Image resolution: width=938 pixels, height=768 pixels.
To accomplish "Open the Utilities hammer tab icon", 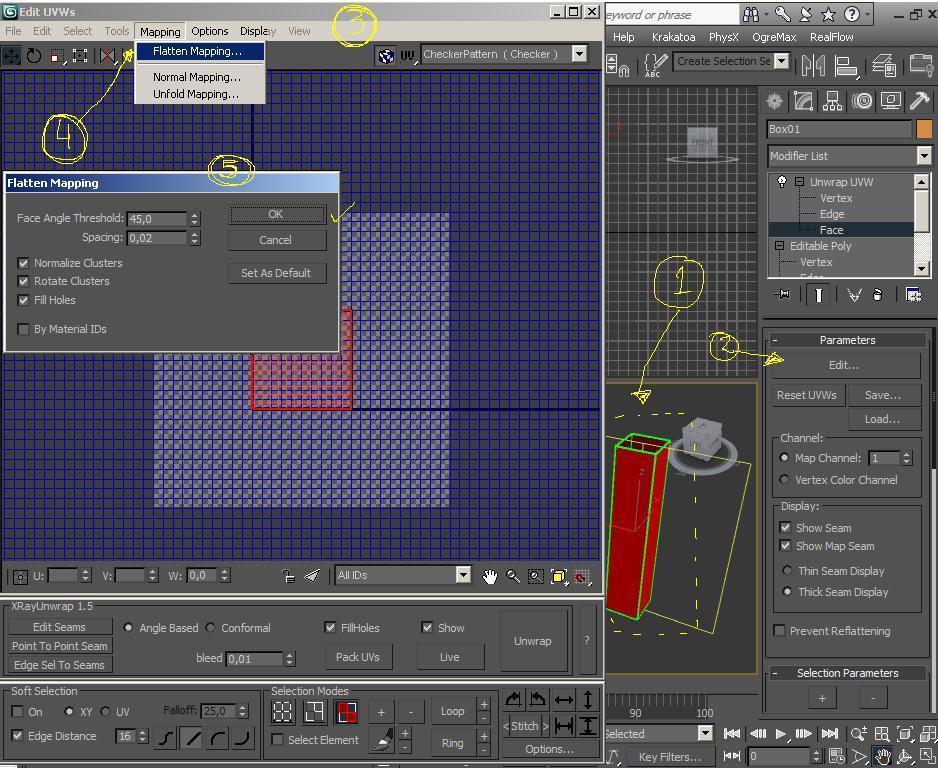I will (x=919, y=101).
